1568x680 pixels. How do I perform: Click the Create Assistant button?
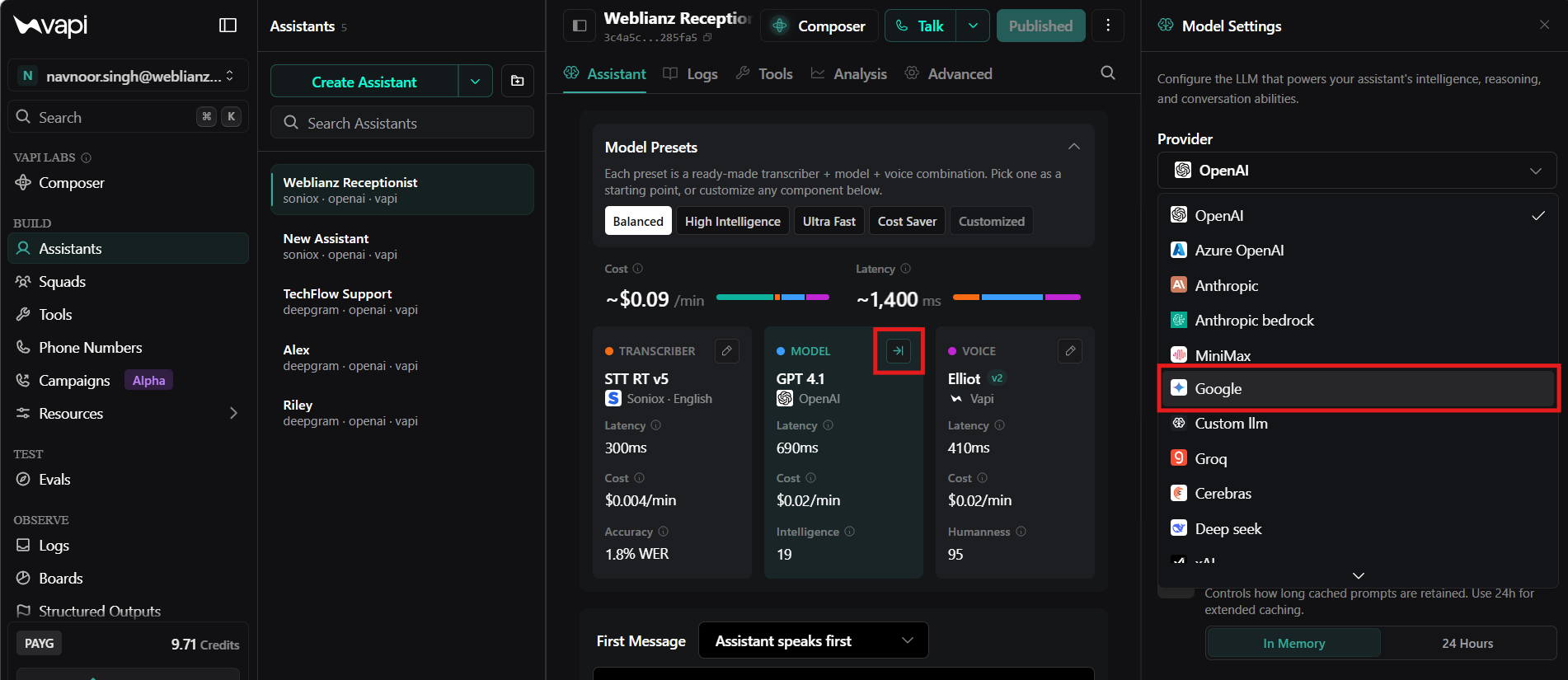coord(364,81)
